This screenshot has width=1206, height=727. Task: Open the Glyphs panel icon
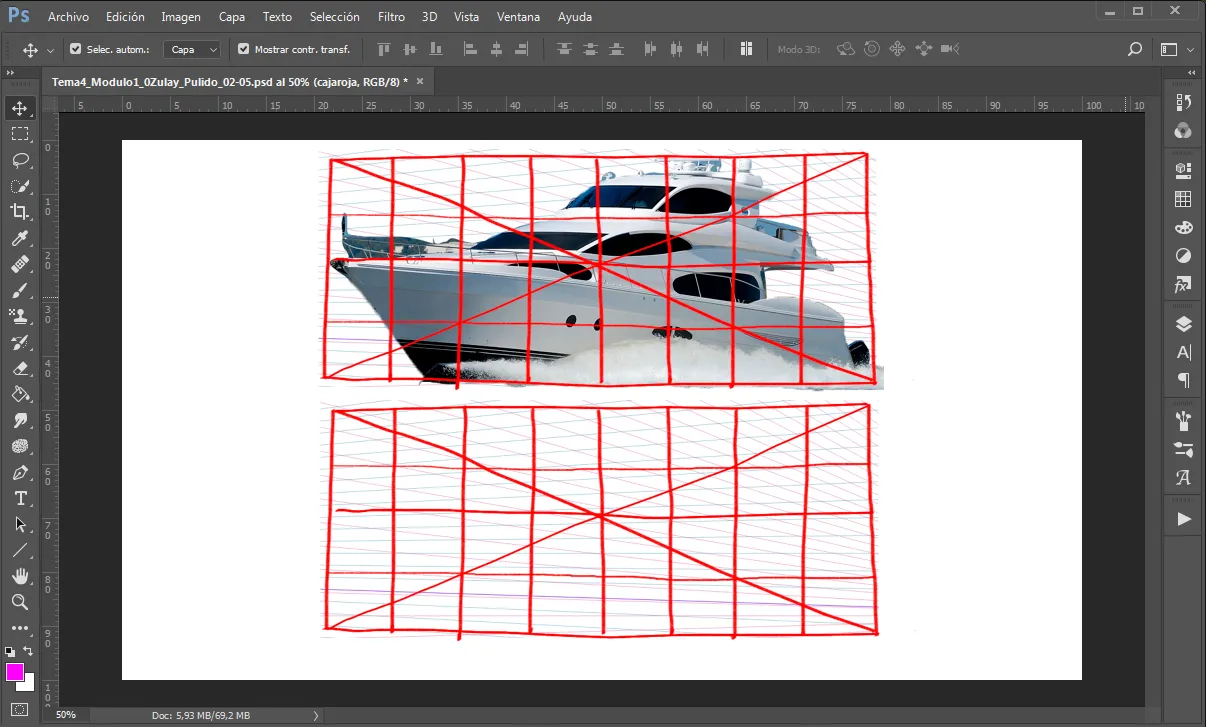1184,477
